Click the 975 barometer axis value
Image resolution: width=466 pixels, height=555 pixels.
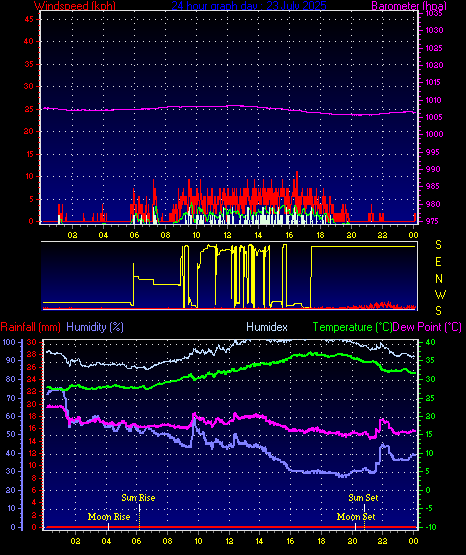pos(433,221)
